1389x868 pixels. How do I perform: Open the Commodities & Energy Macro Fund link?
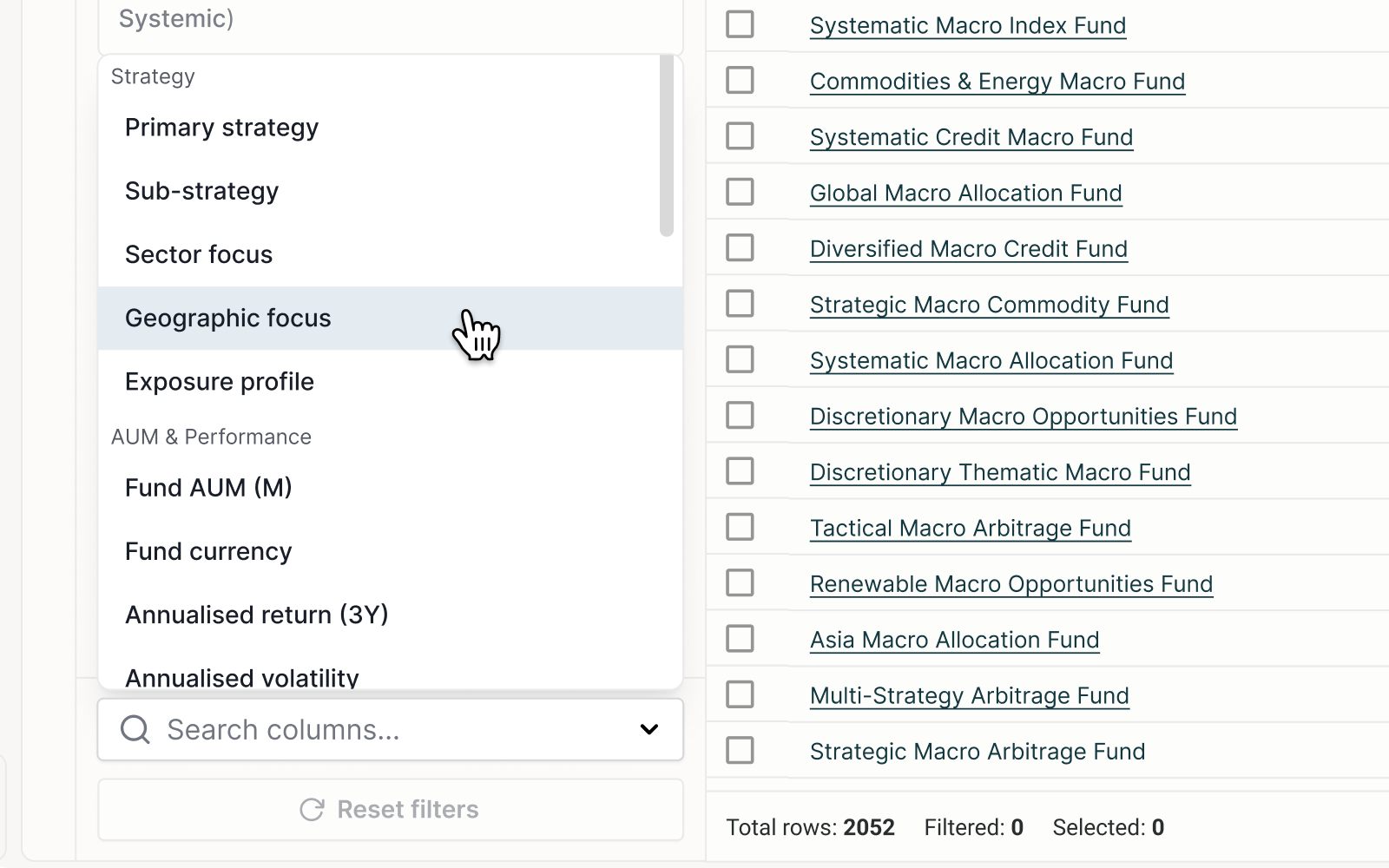tap(997, 82)
